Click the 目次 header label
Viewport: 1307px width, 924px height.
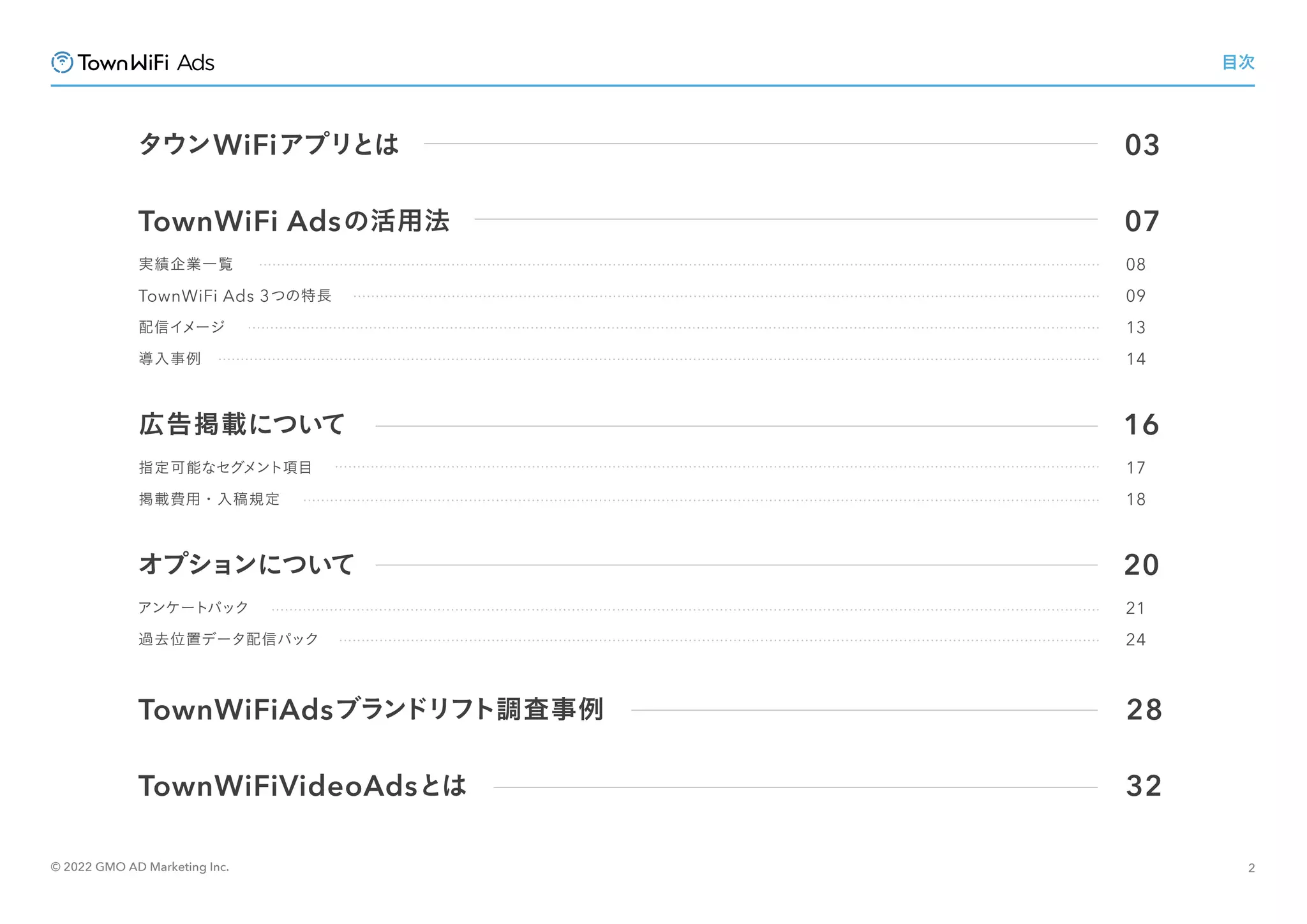[x=1238, y=63]
